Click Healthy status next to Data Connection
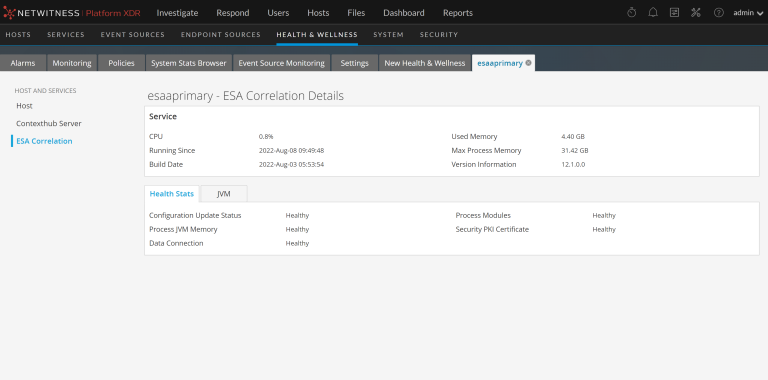The image size is (768, 380). coord(297,243)
